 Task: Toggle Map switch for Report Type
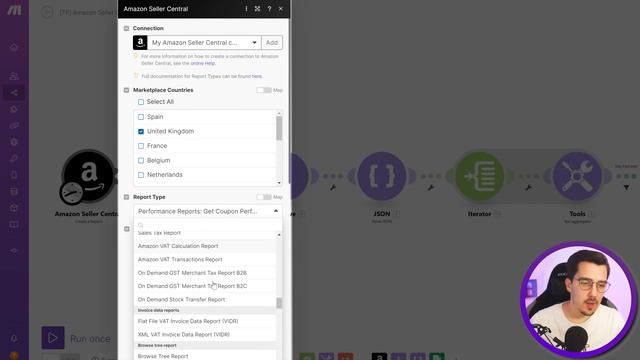tap(264, 197)
